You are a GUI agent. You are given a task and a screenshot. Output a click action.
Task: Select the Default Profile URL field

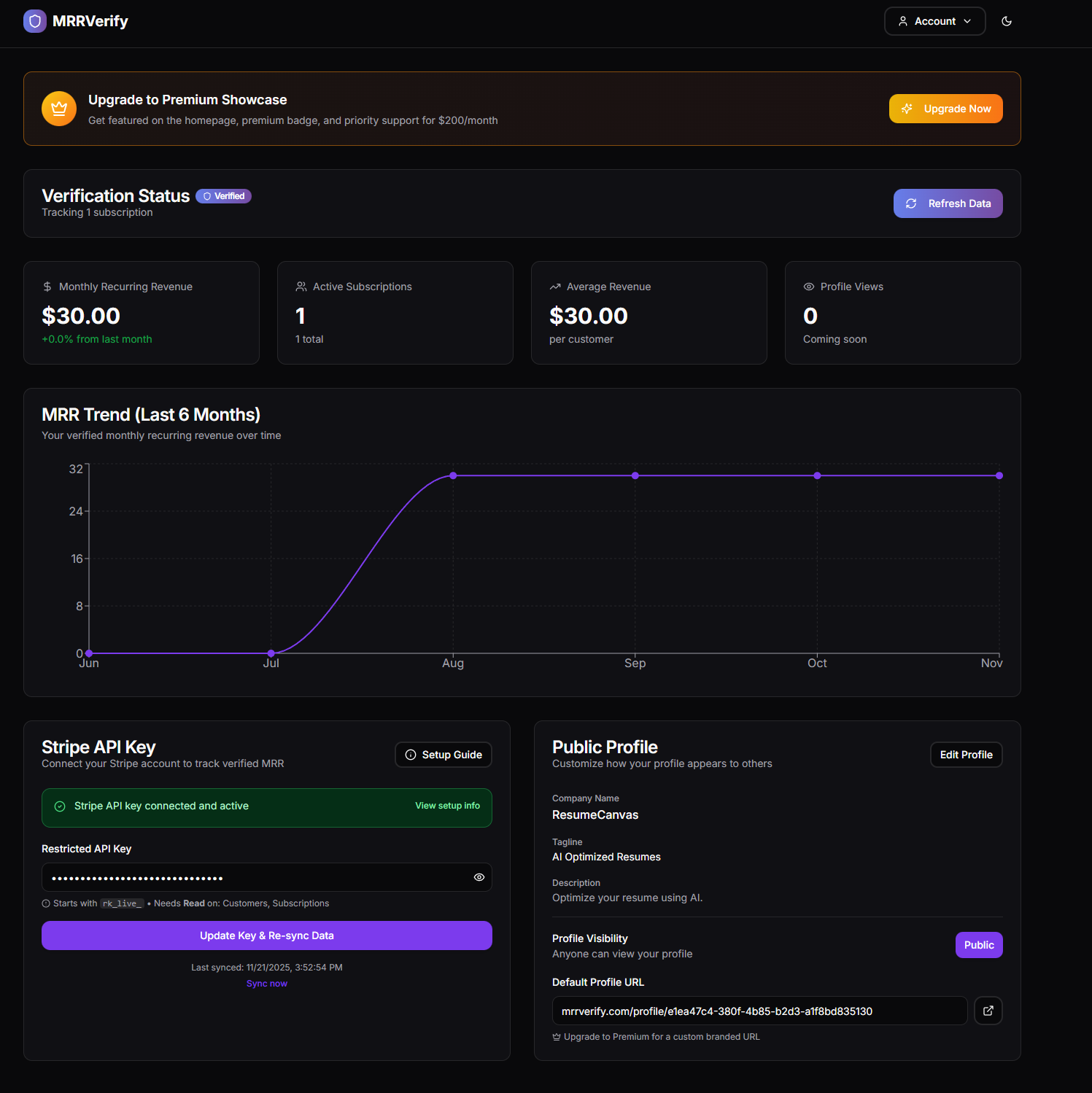click(759, 1011)
